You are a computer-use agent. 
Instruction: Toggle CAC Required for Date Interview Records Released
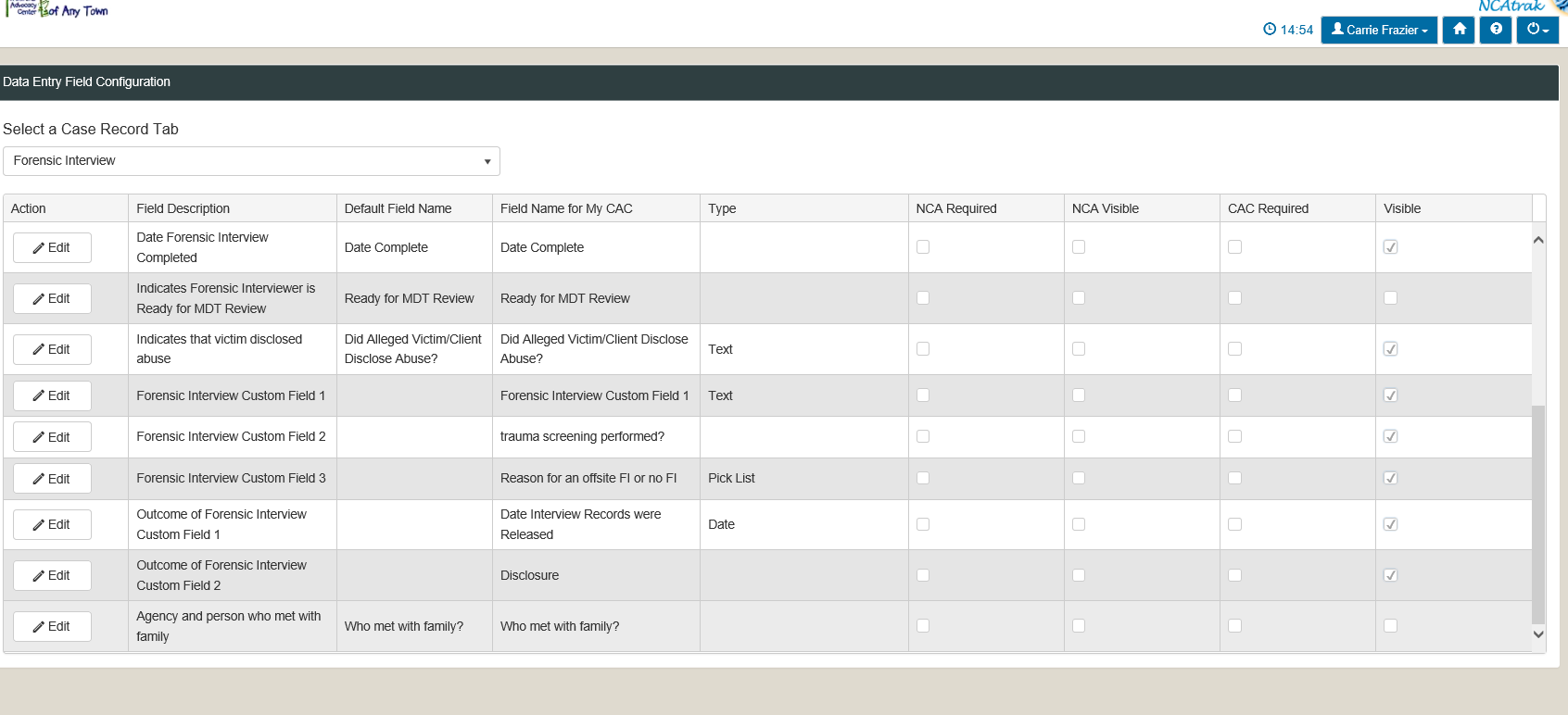(x=1234, y=524)
